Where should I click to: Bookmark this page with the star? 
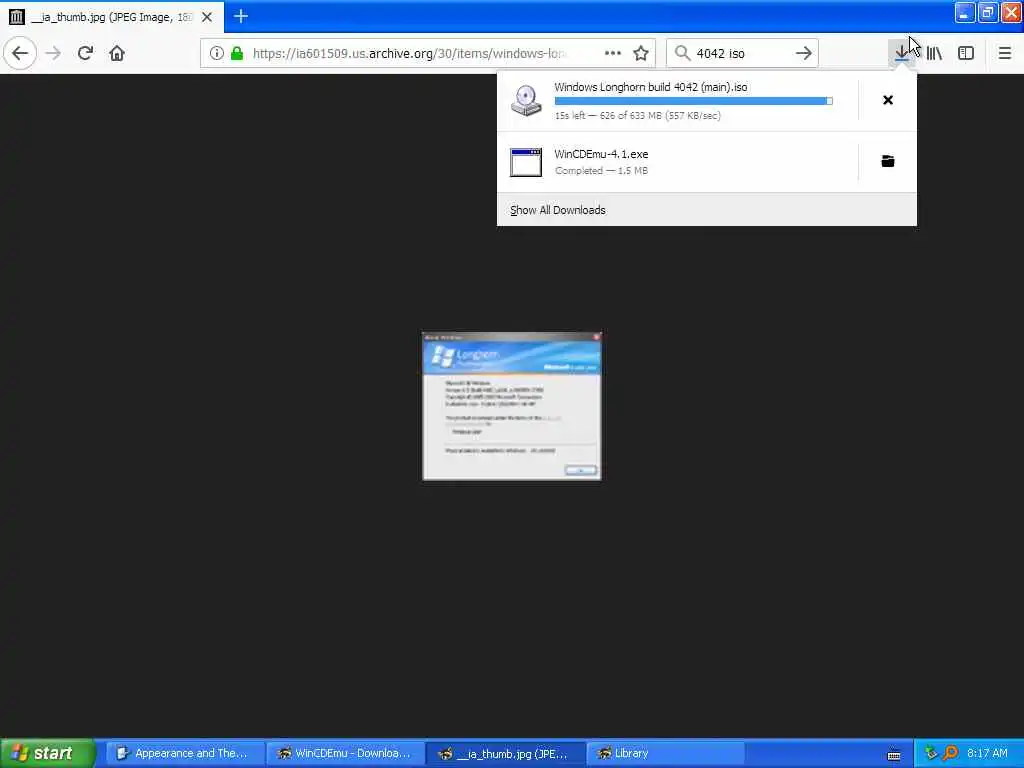point(641,53)
